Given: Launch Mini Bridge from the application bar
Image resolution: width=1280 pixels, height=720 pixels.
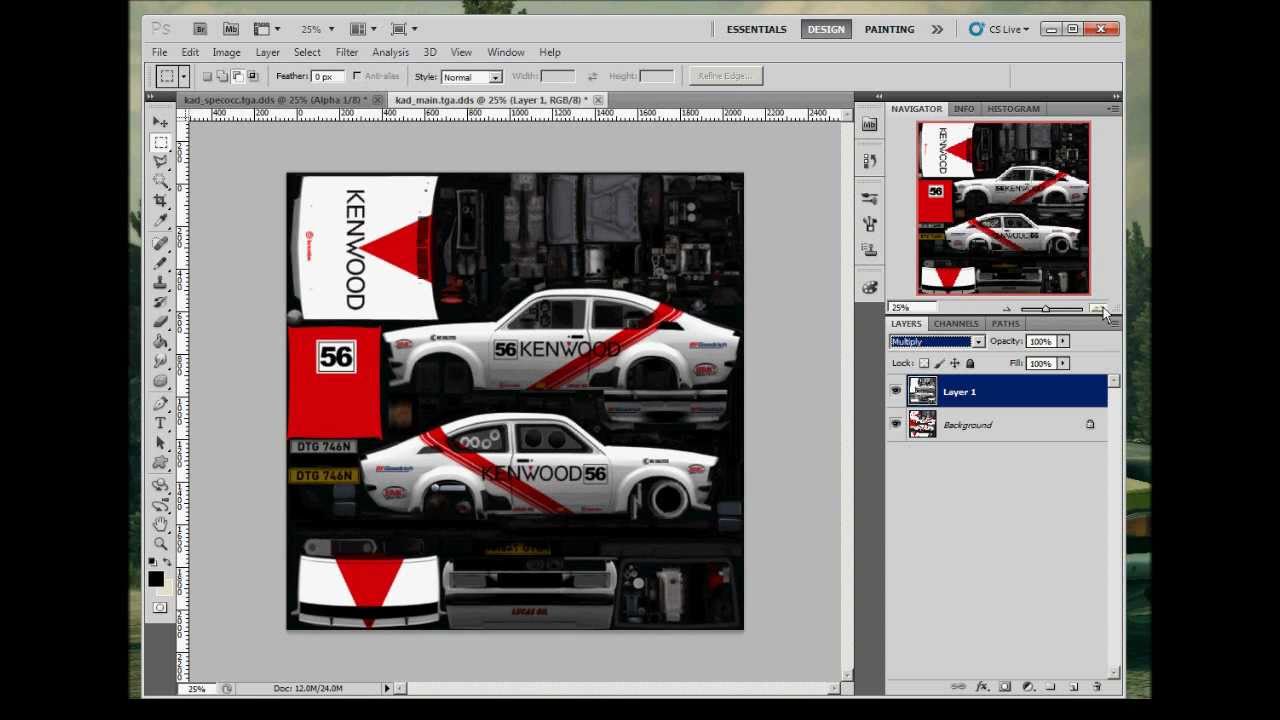Looking at the screenshot, I should (231, 29).
